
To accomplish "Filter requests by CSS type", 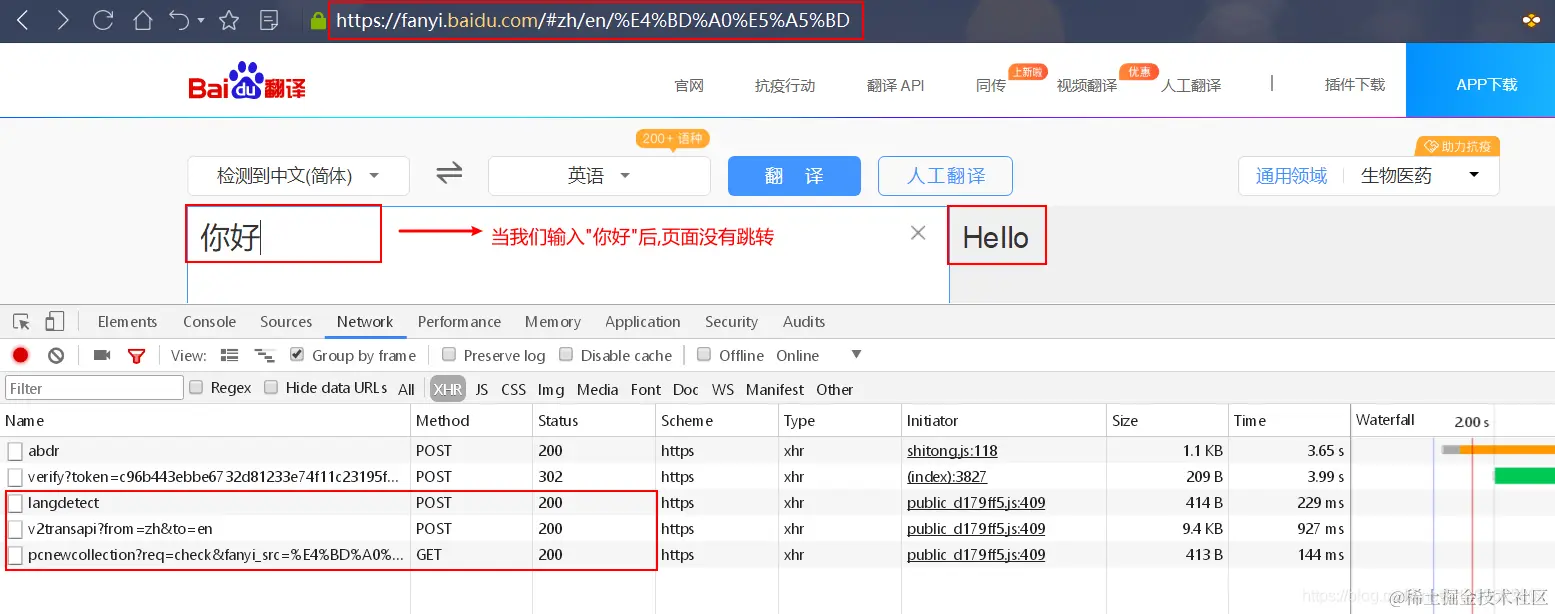I will tap(514, 389).
